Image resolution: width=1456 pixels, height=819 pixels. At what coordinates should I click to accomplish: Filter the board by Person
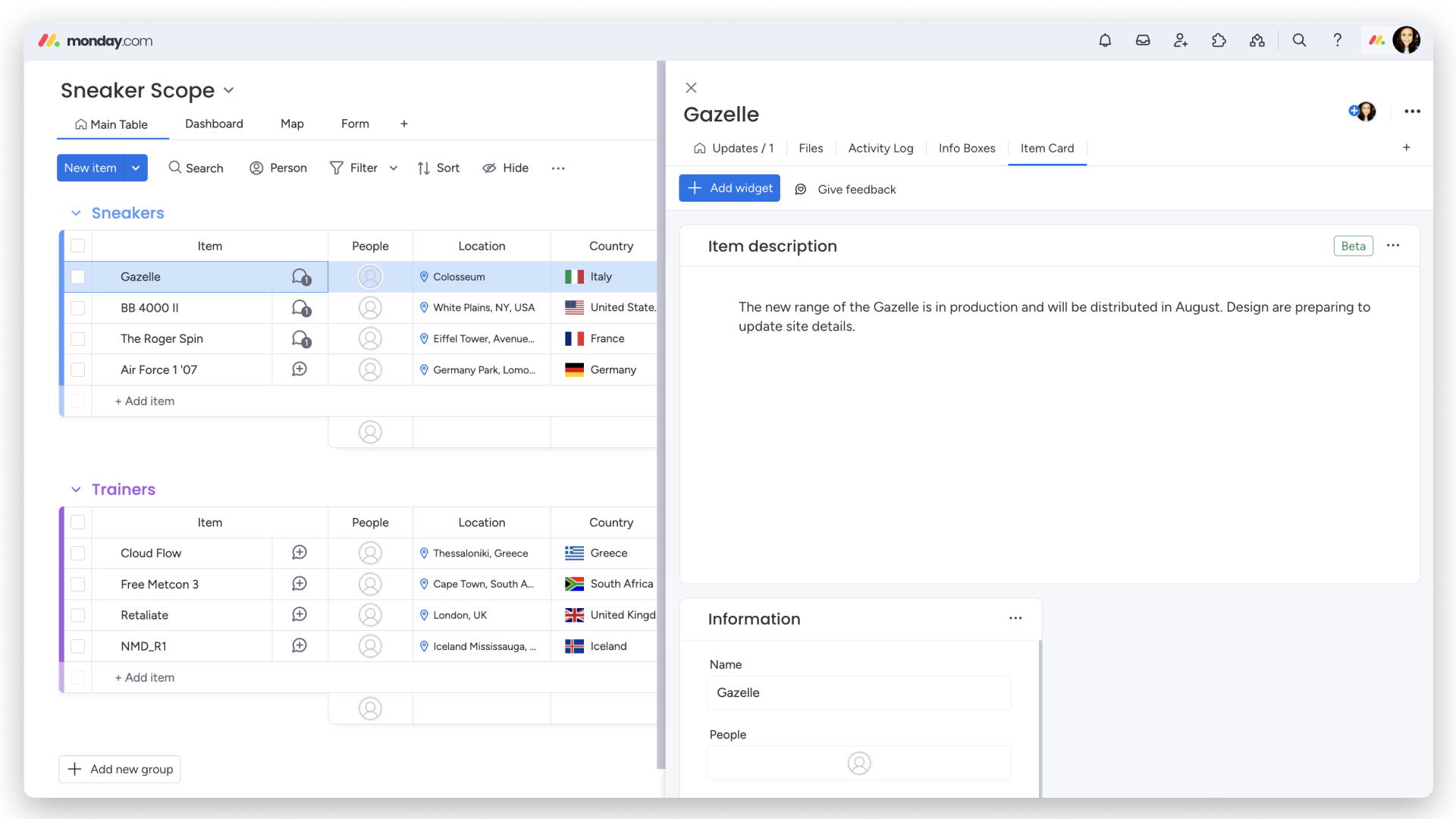coord(278,168)
